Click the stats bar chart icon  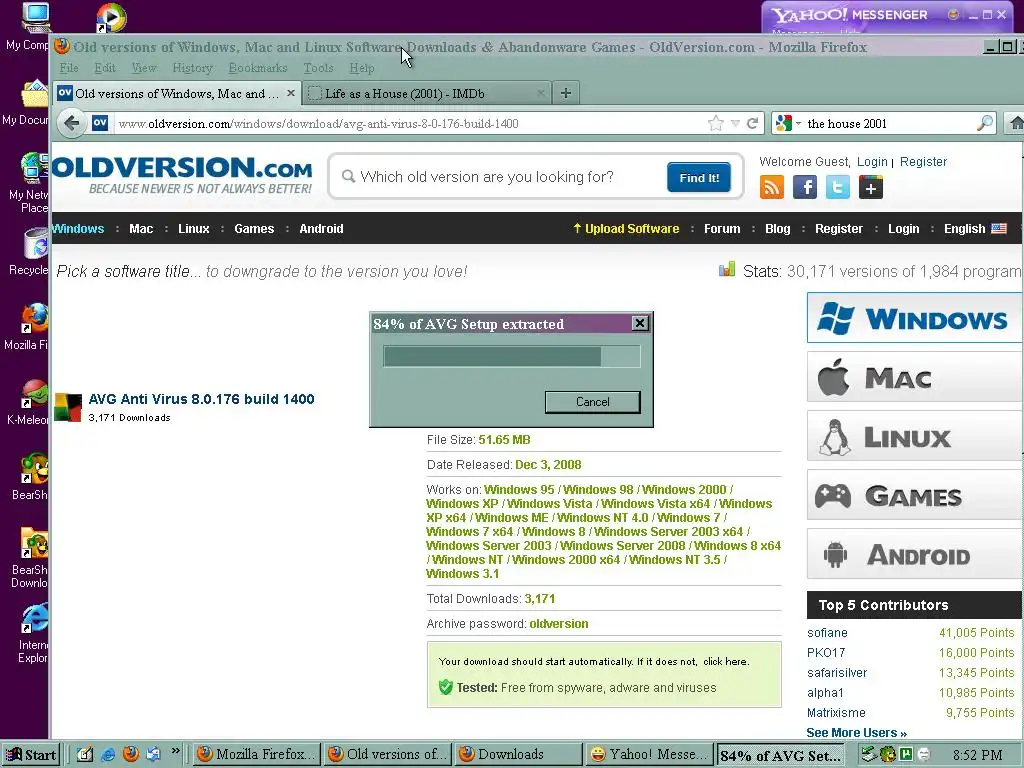pos(727,269)
